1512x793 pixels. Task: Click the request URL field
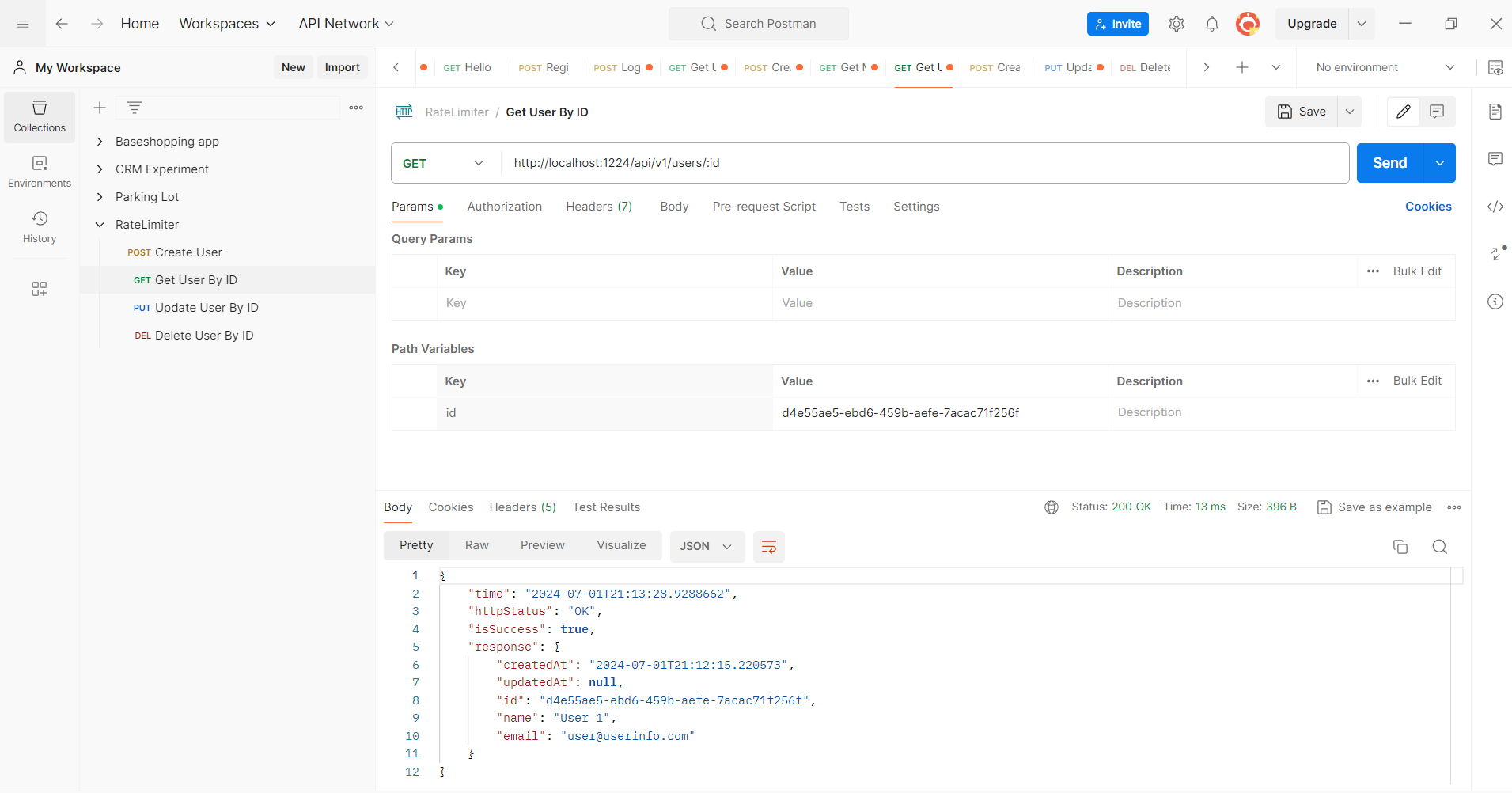tap(925, 163)
